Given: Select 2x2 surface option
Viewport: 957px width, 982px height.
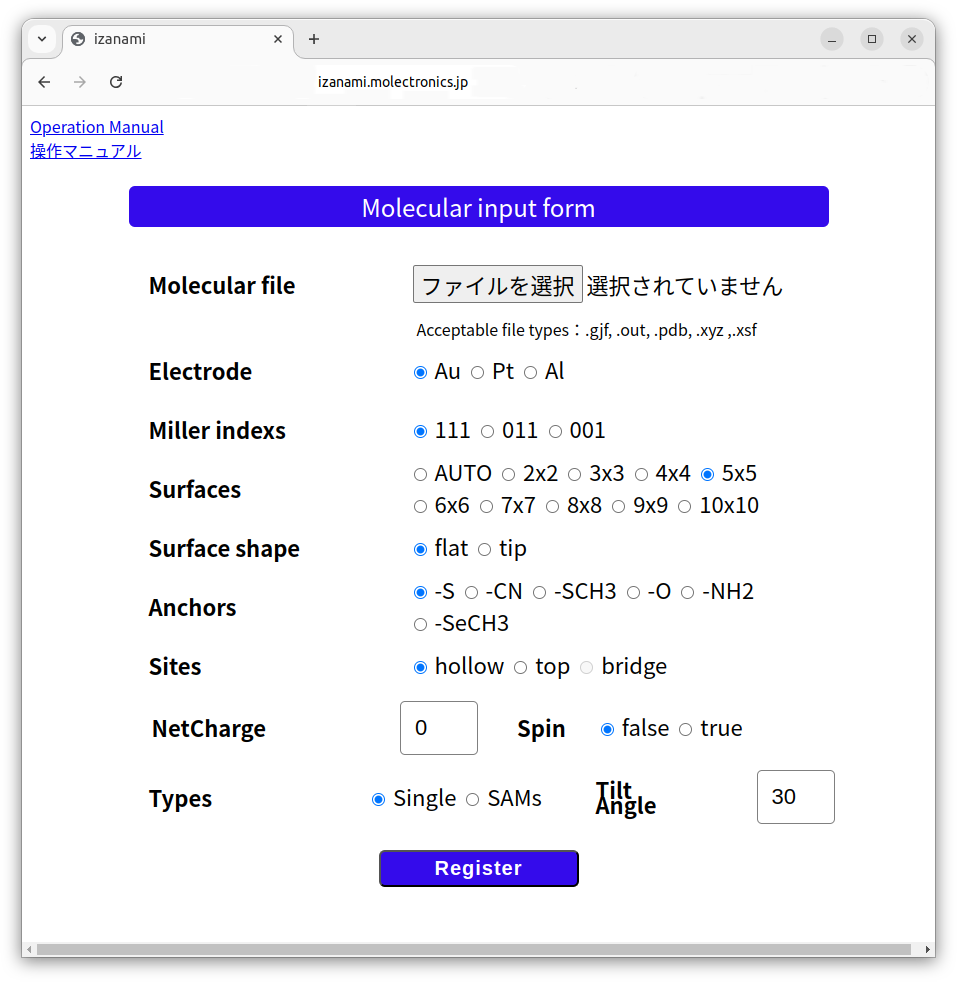Looking at the screenshot, I should coord(509,475).
